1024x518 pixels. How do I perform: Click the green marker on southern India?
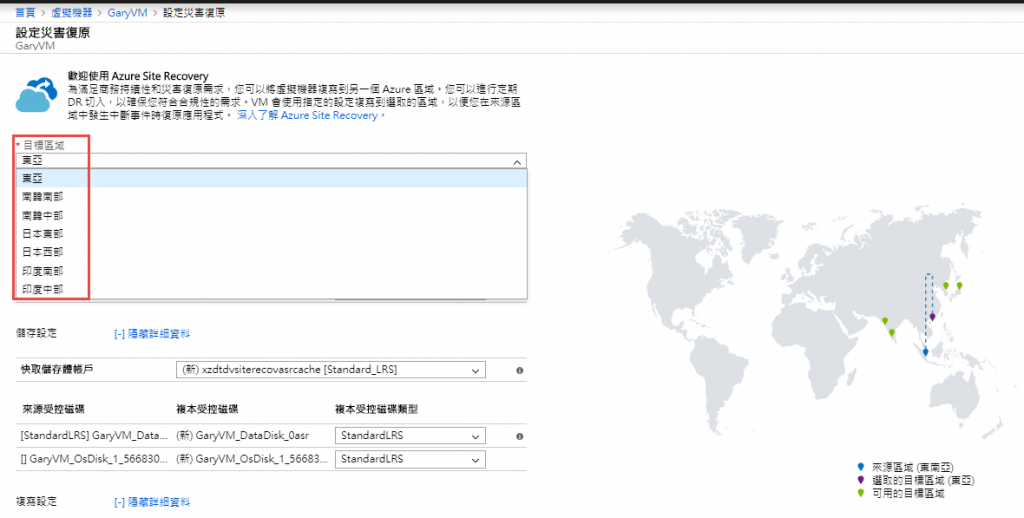pyautogui.click(x=891, y=333)
